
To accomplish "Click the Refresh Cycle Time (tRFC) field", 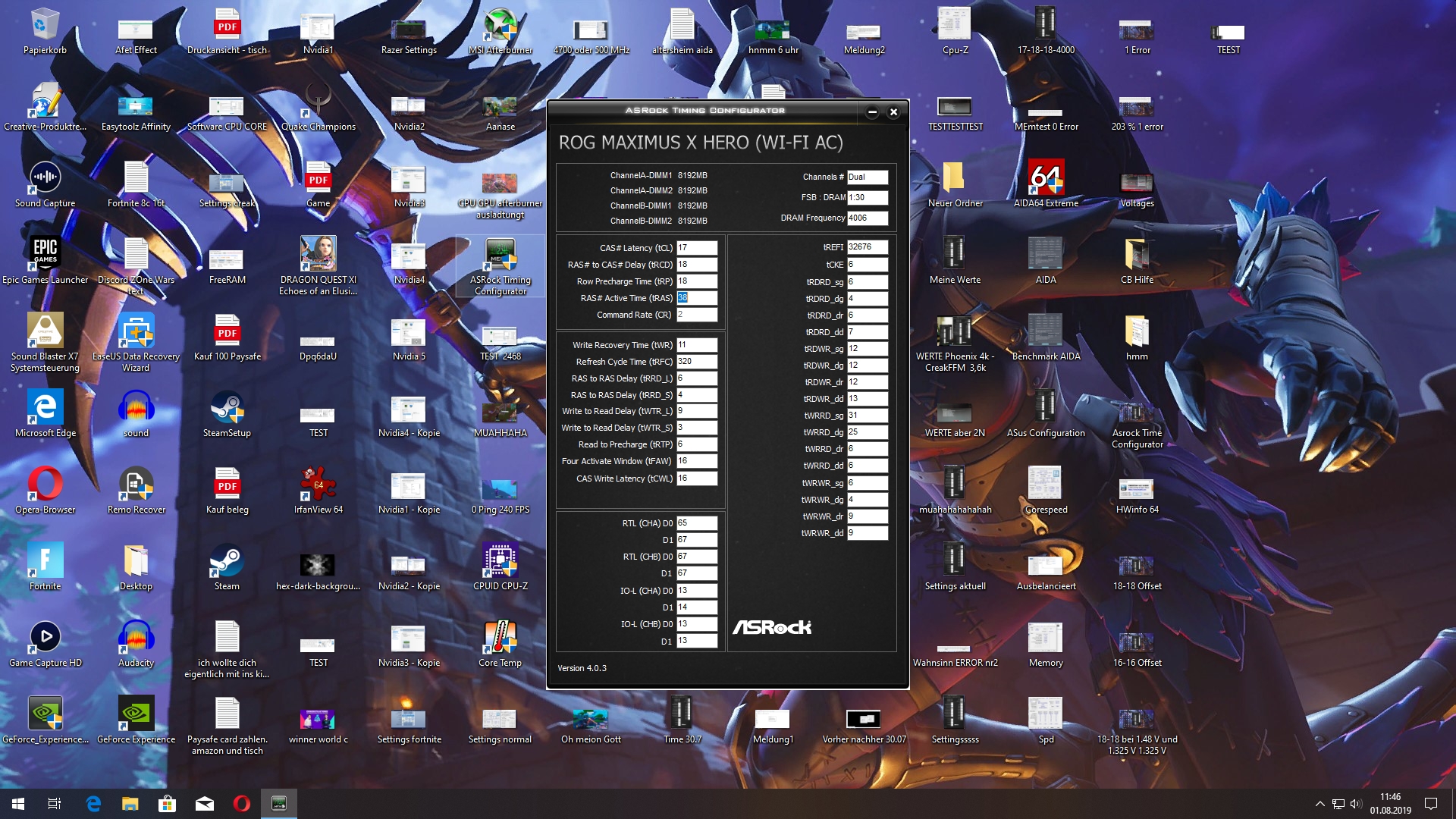I will (696, 362).
